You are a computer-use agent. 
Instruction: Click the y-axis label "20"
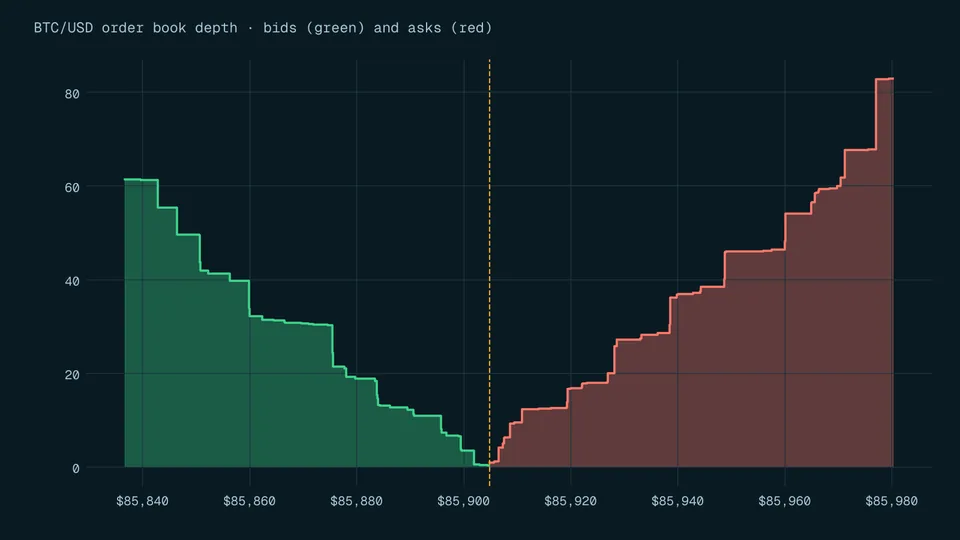pyautogui.click(x=72, y=375)
